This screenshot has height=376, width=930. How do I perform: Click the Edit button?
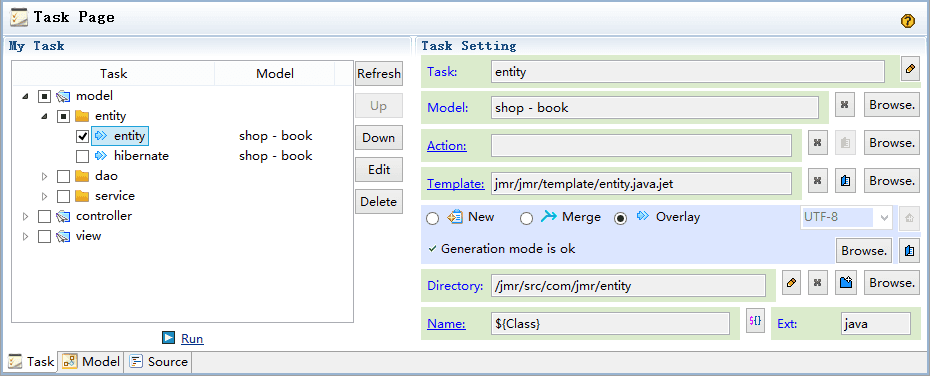point(378,170)
